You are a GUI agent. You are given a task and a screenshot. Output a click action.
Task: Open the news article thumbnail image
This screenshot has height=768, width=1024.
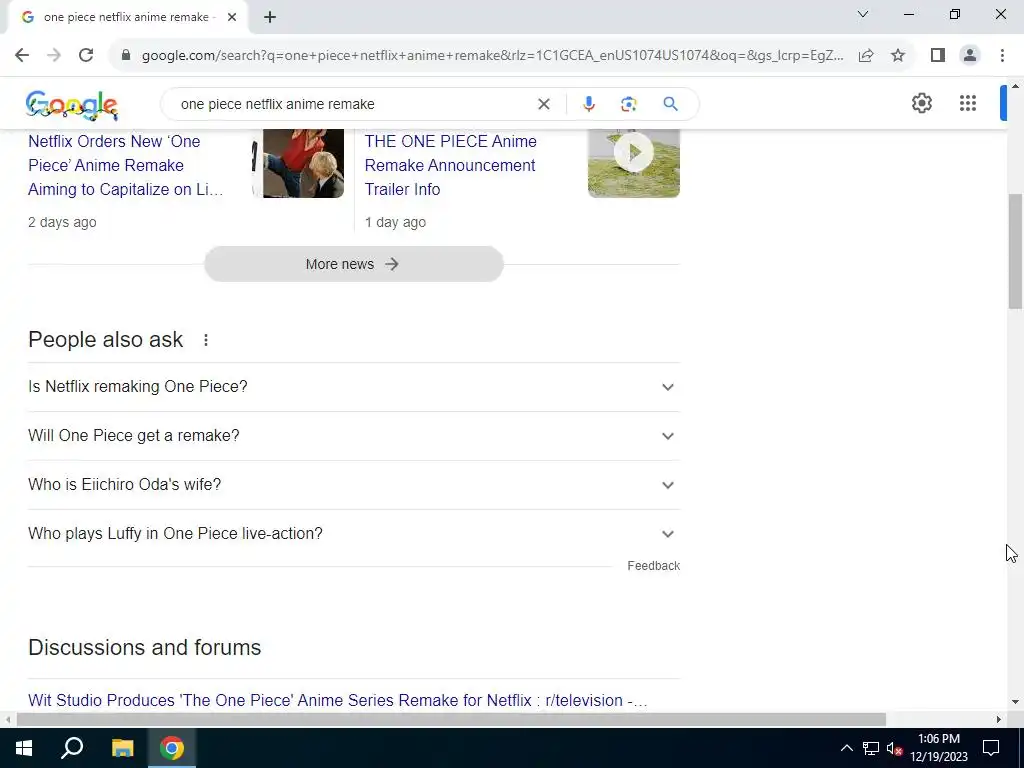(x=298, y=163)
